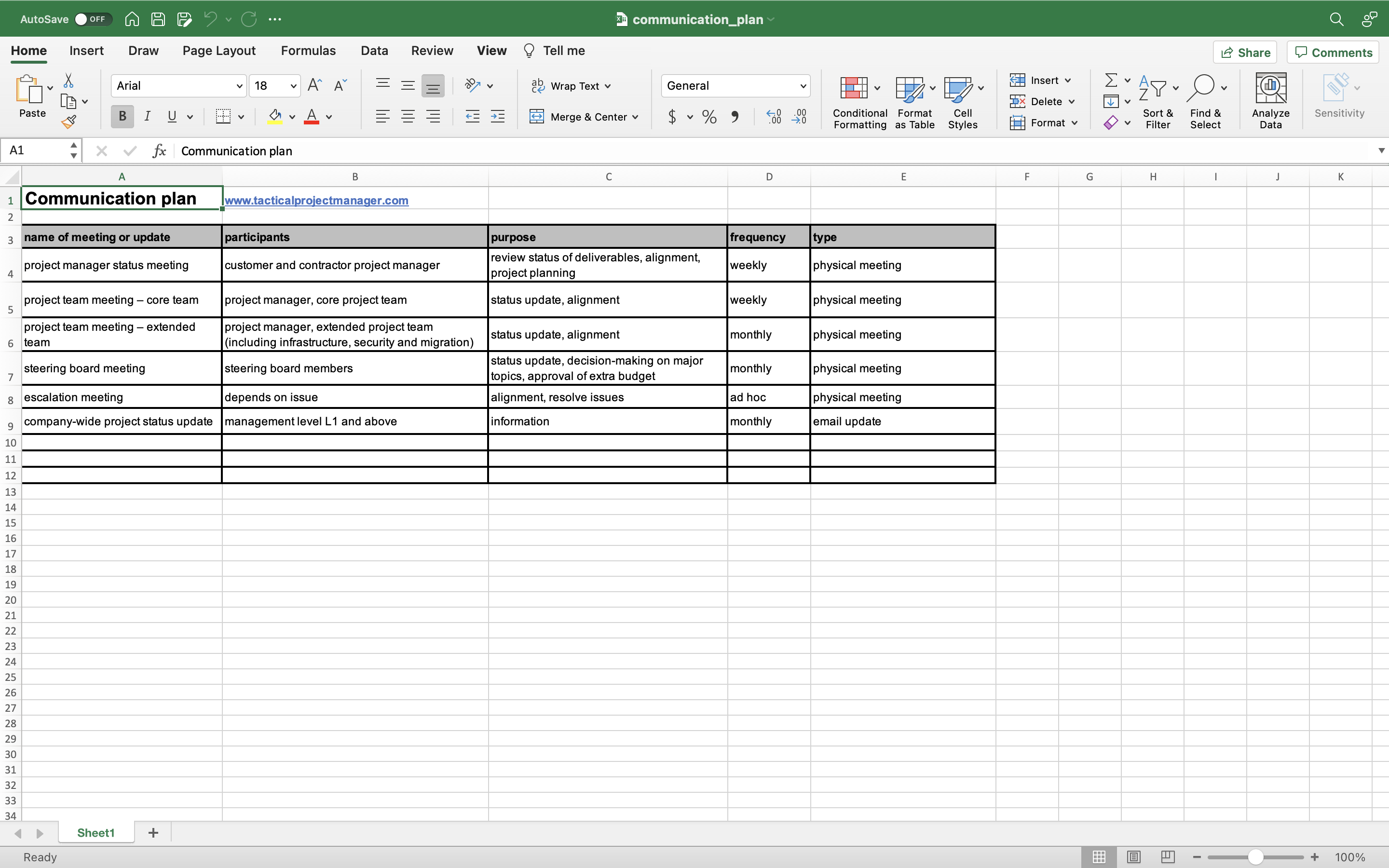This screenshot has height=868, width=1389.
Task: Toggle Bottom Align button
Action: tap(433, 86)
